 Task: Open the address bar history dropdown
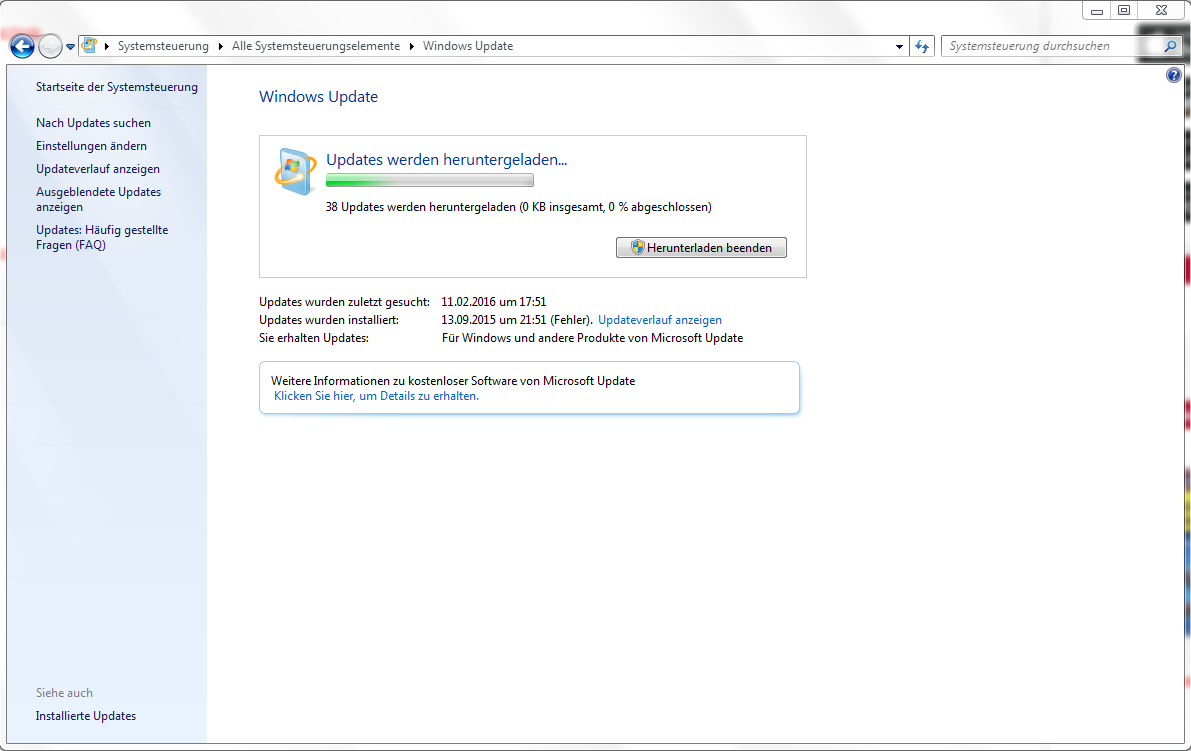click(x=899, y=46)
